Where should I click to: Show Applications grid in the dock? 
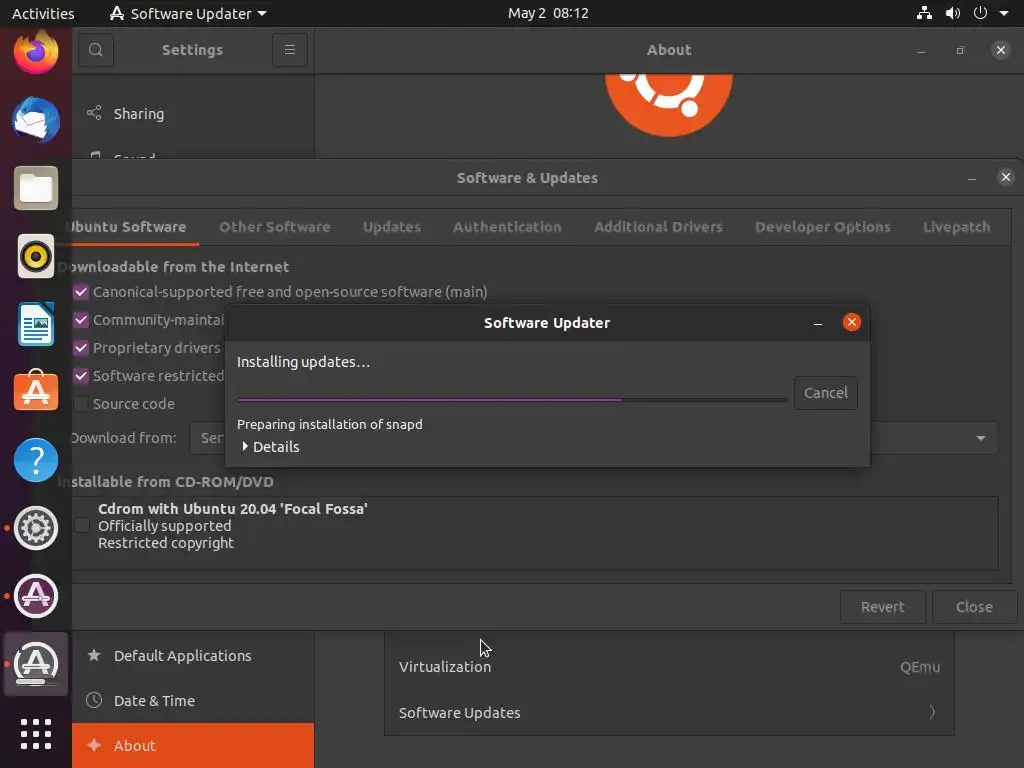[x=36, y=734]
